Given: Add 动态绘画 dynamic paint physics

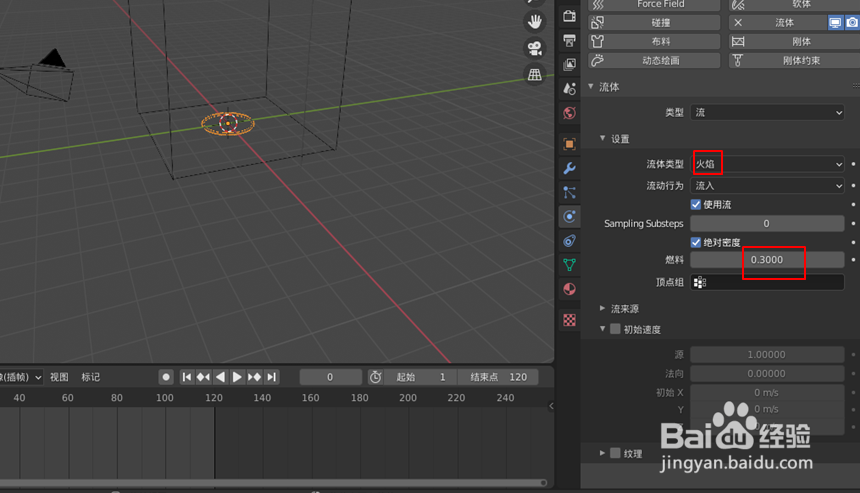Looking at the screenshot, I should pyautogui.click(x=654, y=60).
